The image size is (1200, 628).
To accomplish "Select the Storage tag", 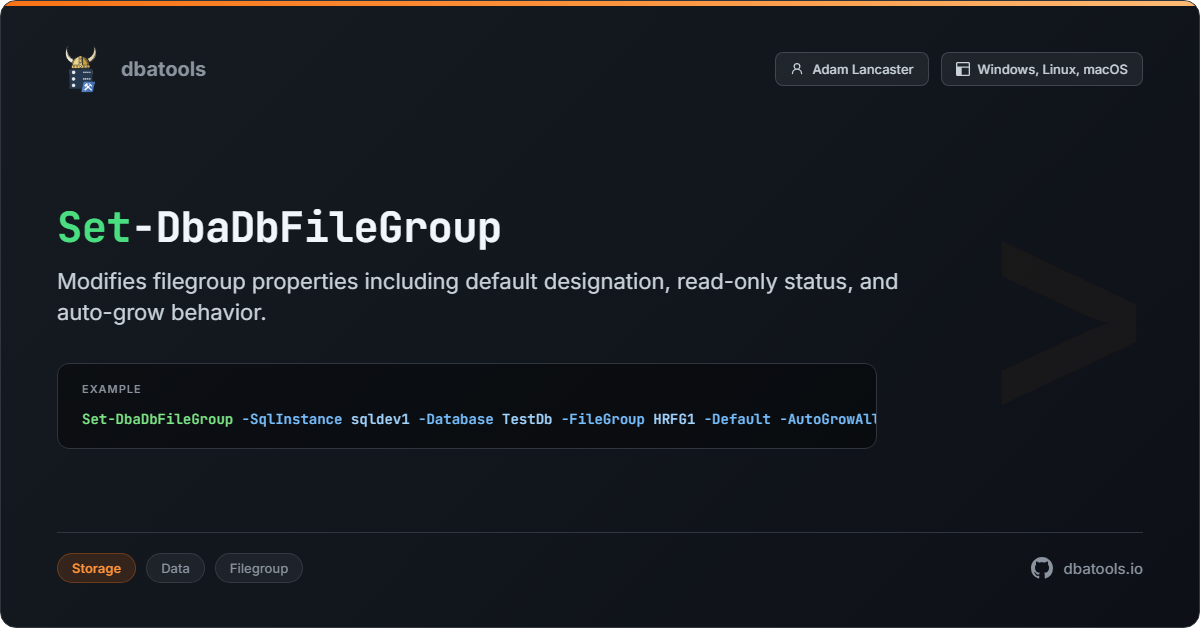I will tap(96, 568).
